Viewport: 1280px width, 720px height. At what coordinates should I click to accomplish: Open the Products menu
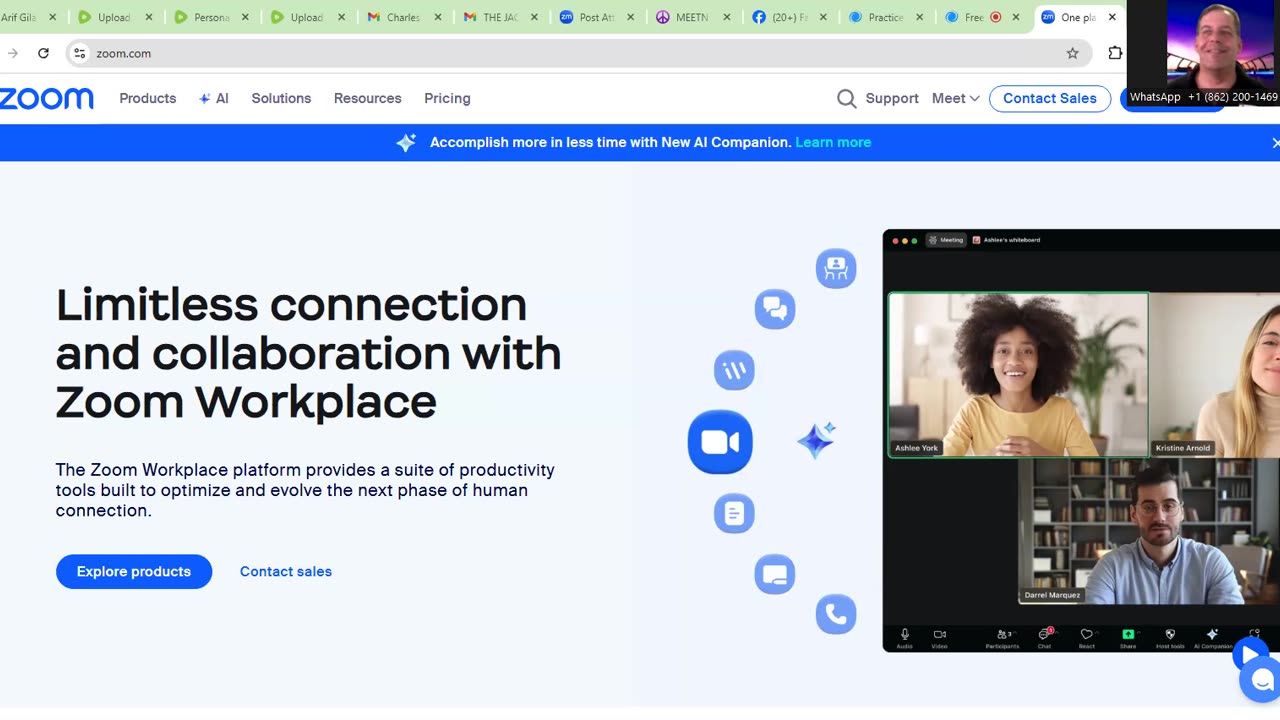147,98
